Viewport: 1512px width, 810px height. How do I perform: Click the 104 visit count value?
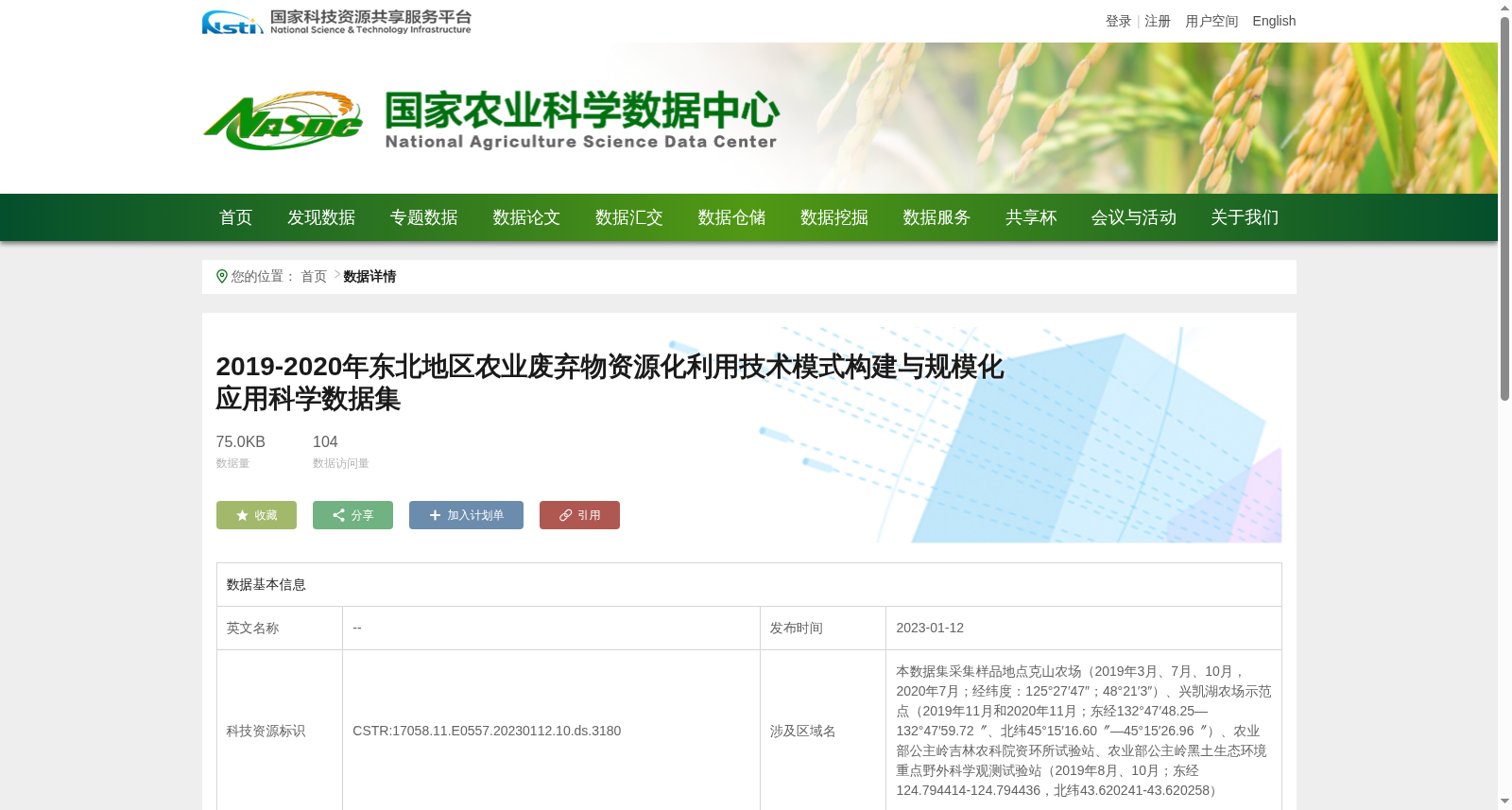(325, 442)
